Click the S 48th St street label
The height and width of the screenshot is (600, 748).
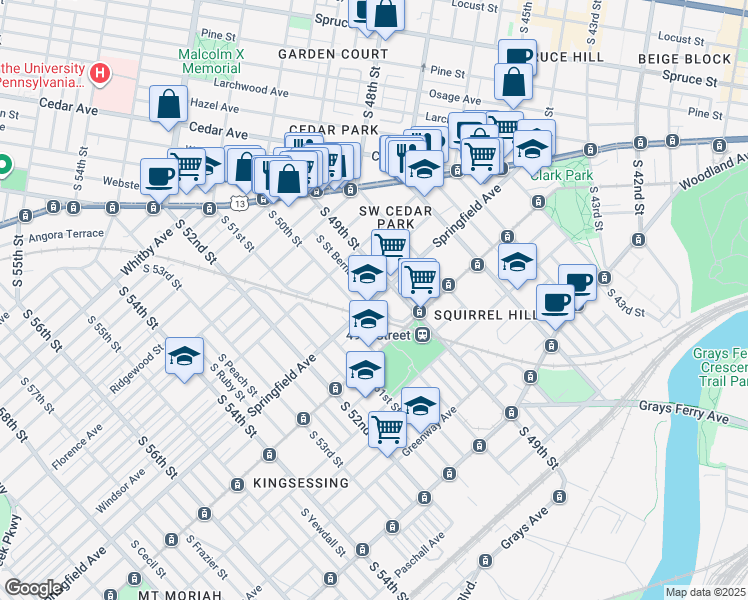372,93
